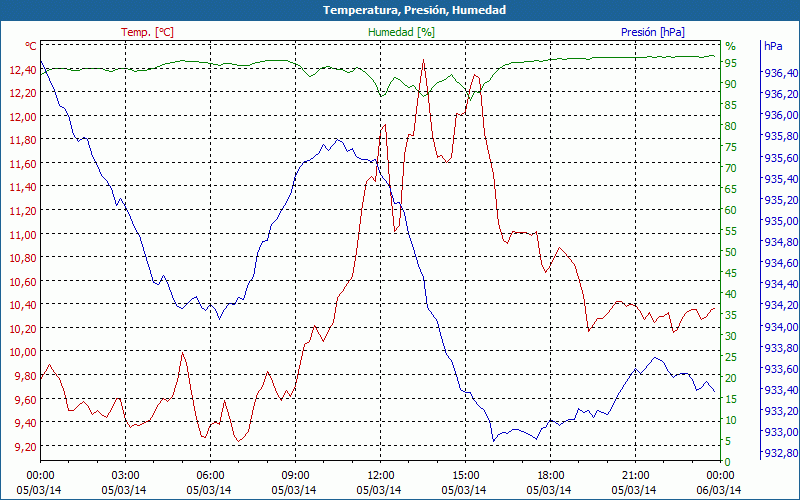Click the 12:00 time axis label
800x500 pixels.
pyautogui.click(x=380, y=476)
